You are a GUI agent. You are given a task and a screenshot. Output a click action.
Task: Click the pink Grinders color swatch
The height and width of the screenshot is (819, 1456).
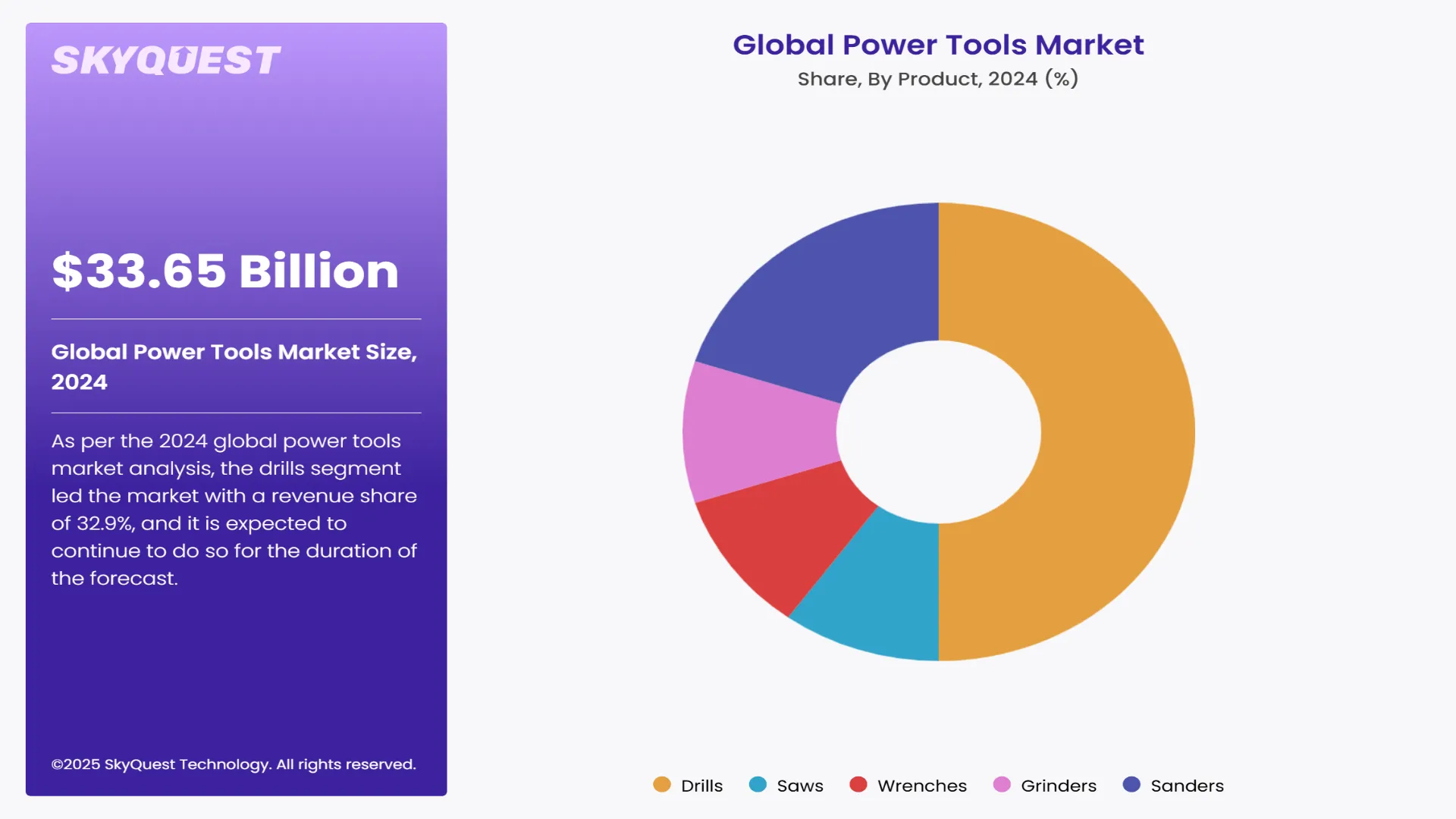(1003, 786)
